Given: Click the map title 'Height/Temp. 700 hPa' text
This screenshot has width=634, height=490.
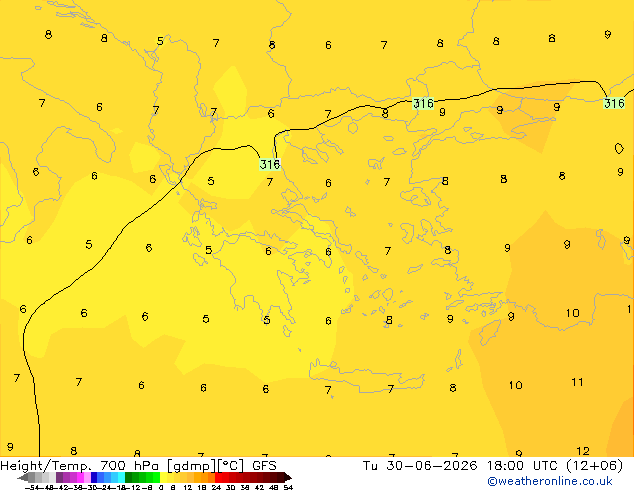Looking at the screenshot, I should (80, 466).
